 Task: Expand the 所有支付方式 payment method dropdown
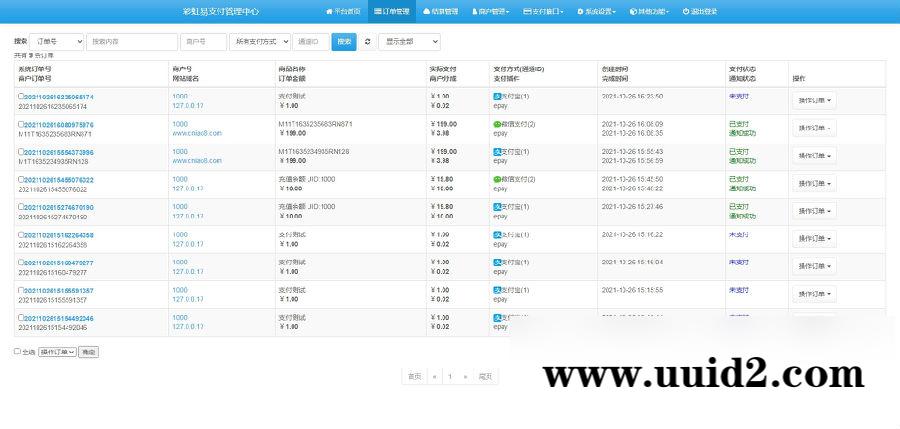259,42
